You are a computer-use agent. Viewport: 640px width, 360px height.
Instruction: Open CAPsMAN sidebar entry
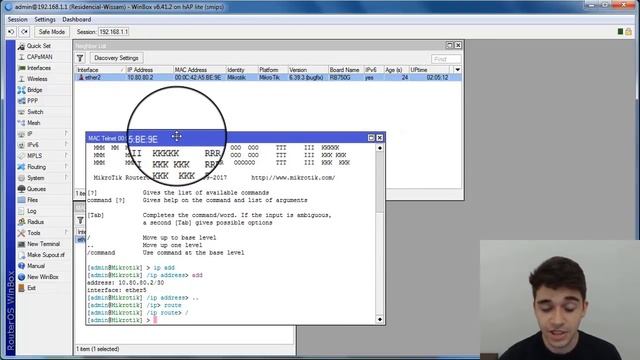pyautogui.click(x=39, y=57)
